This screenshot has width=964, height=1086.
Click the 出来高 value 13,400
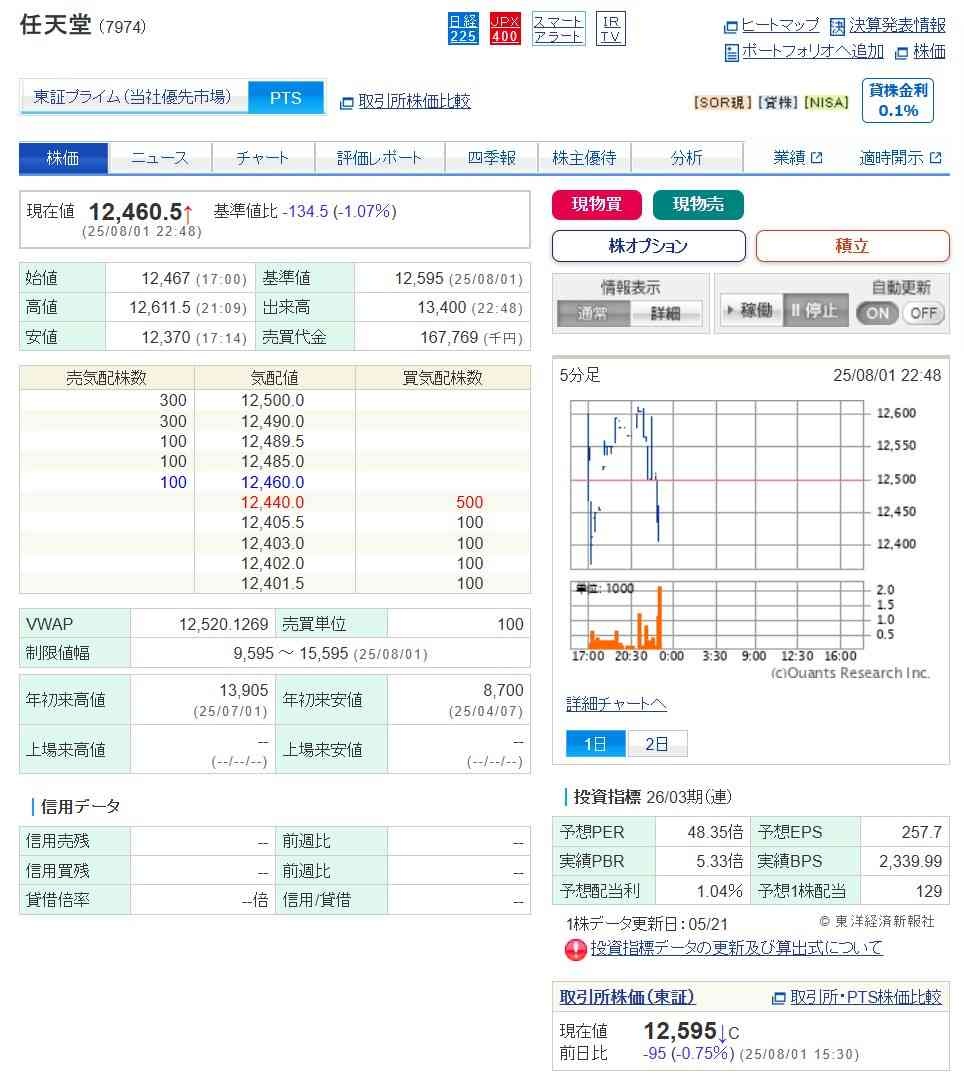pos(442,308)
